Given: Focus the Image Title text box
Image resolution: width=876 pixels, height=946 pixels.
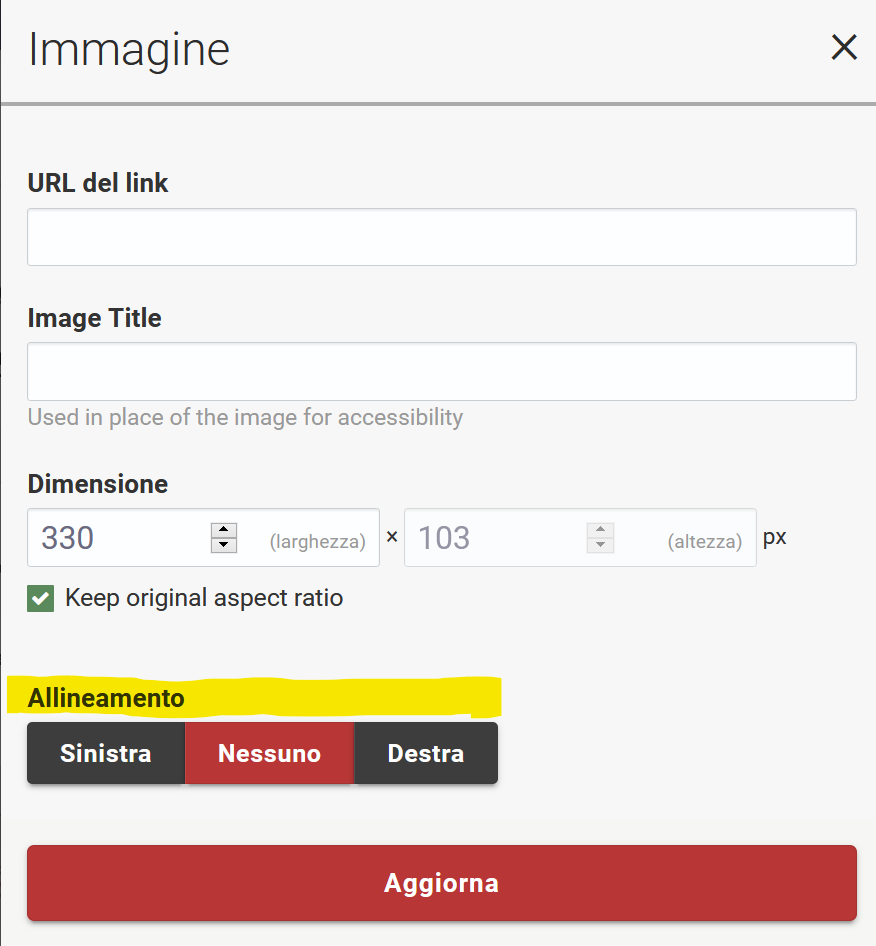Looking at the screenshot, I should pyautogui.click(x=441, y=371).
